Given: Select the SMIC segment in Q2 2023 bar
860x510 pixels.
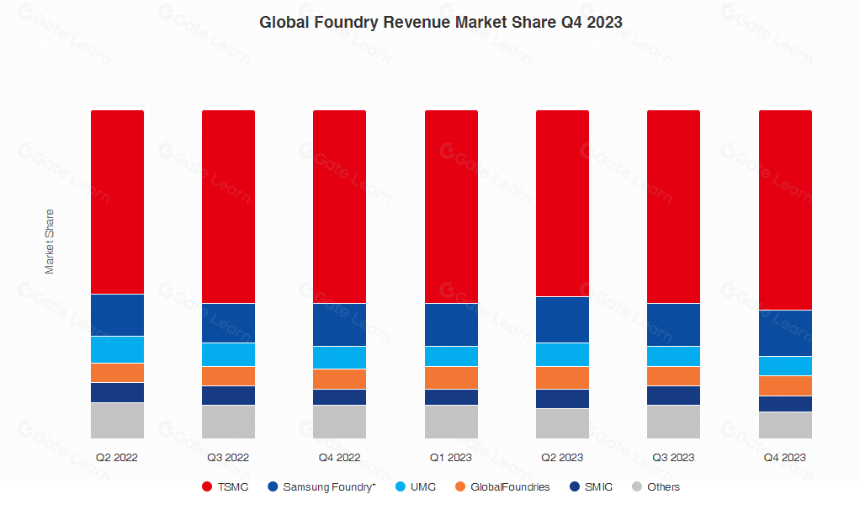Looking at the screenshot, I should click(563, 399).
